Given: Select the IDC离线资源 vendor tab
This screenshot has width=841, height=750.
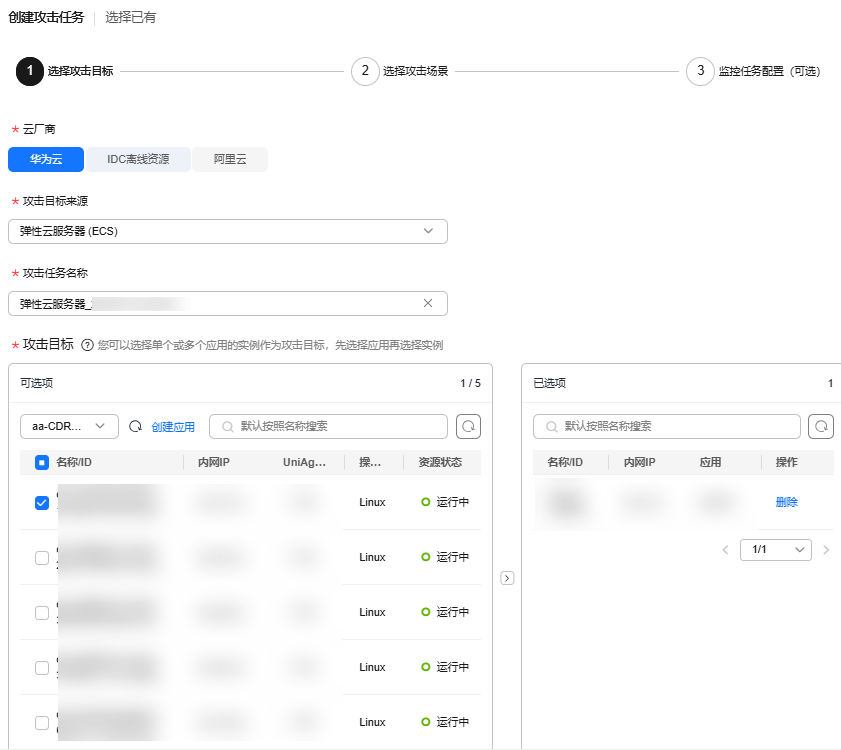Looking at the screenshot, I should (138, 159).
